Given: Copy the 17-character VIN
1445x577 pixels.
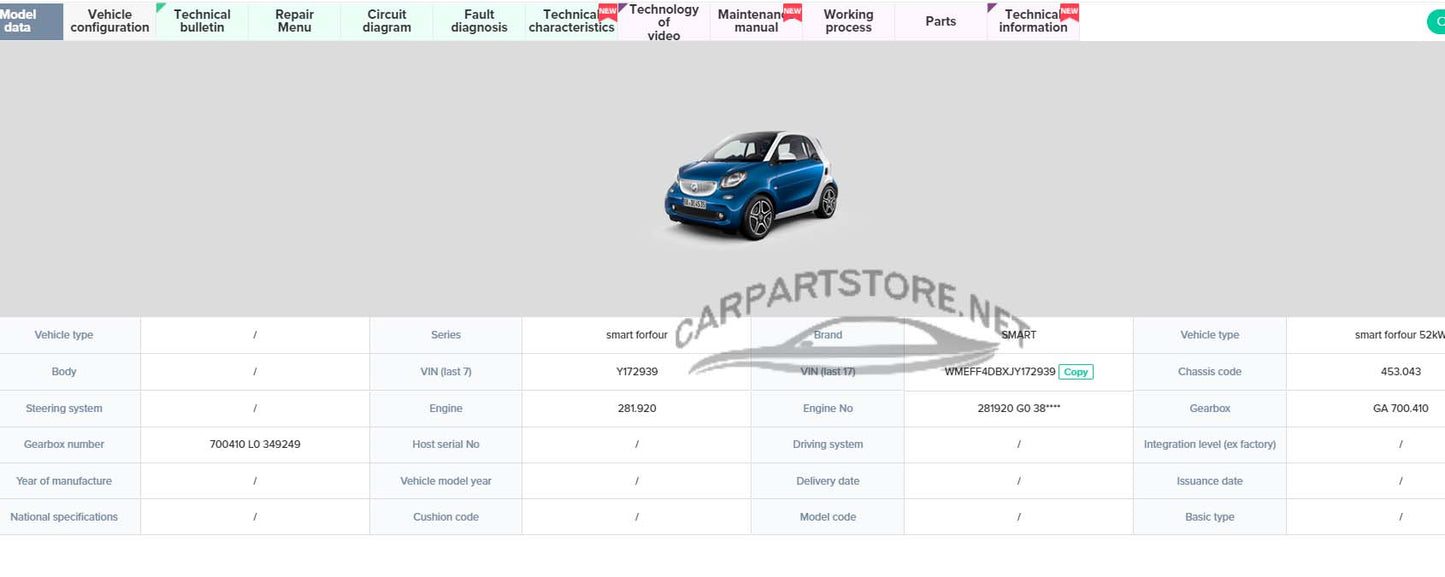Looking at the screenshot, I should tap(1076, 372).
